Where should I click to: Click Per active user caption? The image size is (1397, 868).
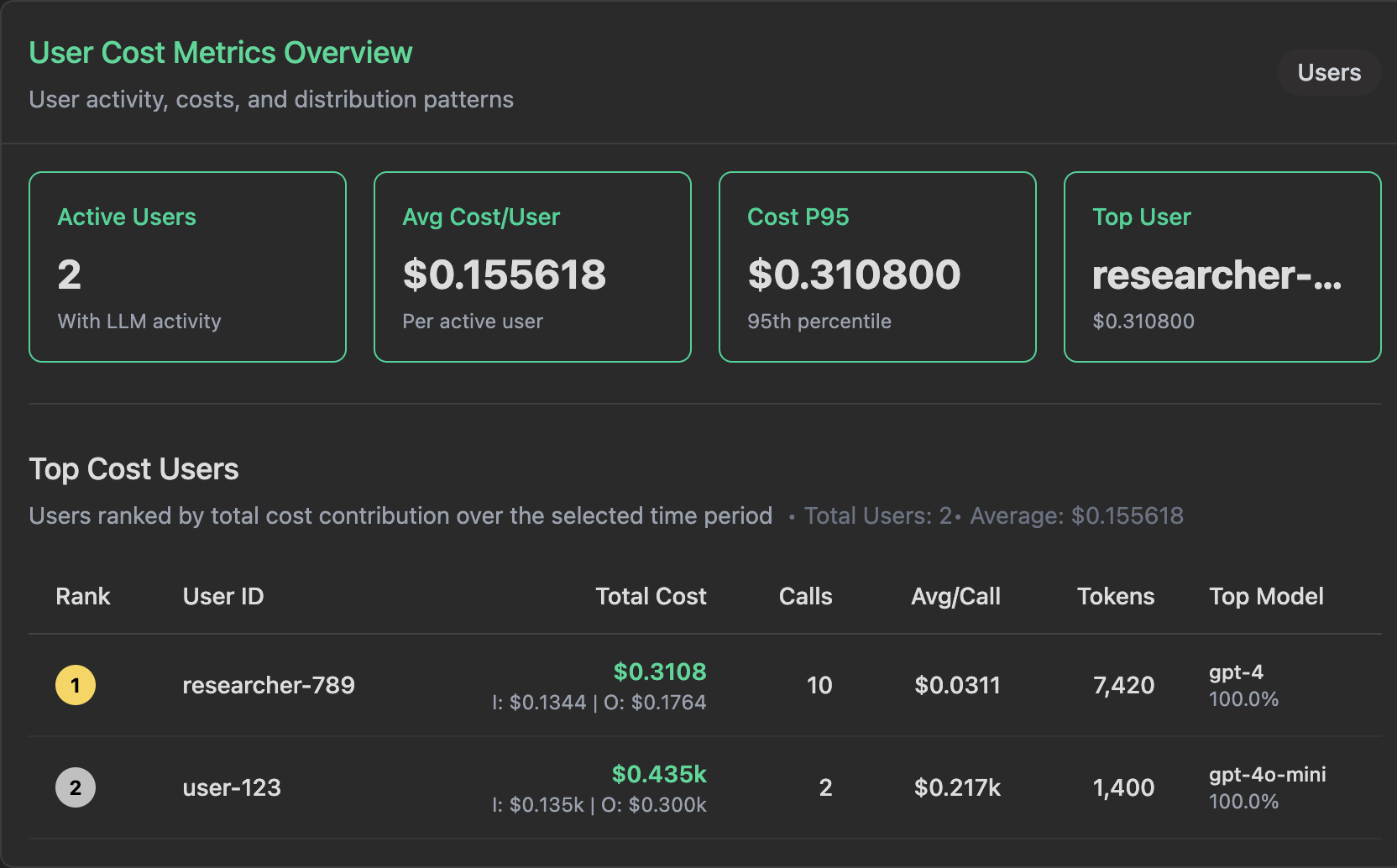tap(473, 322)
